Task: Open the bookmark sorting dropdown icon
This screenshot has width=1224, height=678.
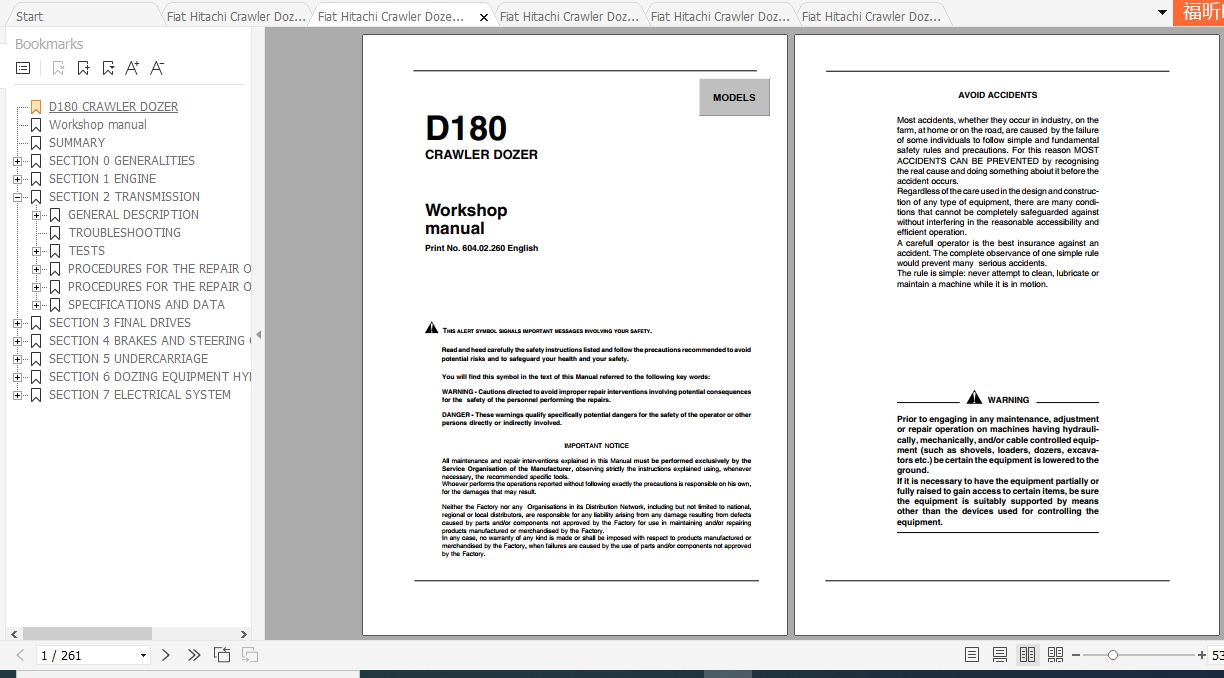Action: (110, 68)
